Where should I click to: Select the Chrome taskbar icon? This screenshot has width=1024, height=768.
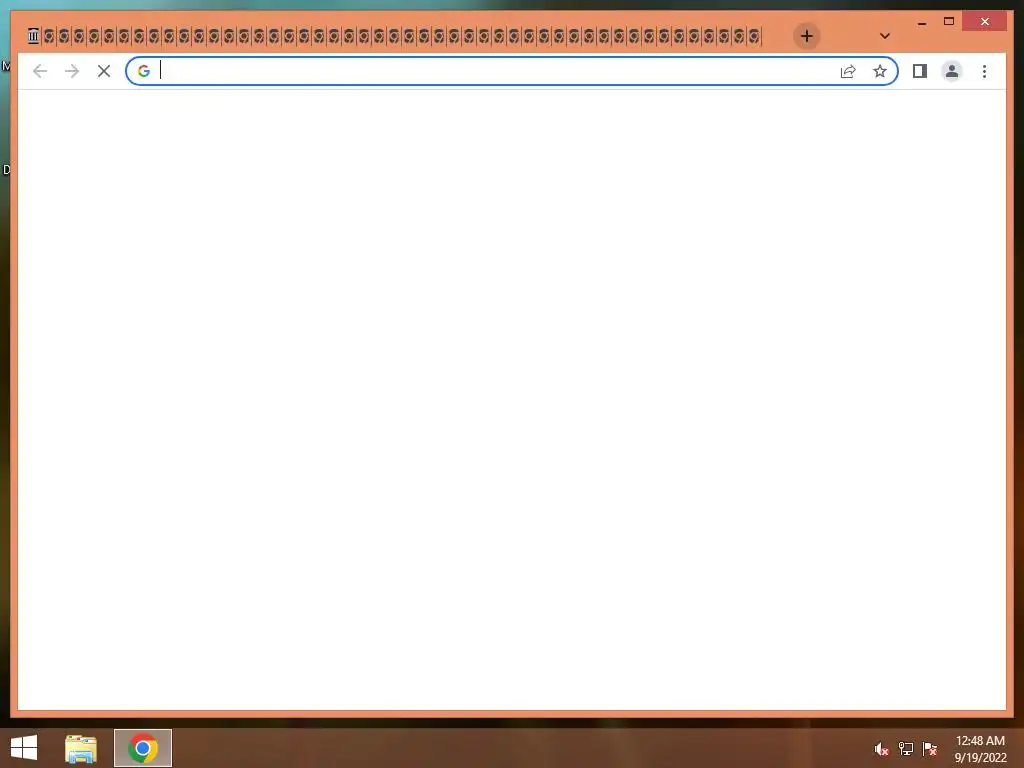[143, 748]
